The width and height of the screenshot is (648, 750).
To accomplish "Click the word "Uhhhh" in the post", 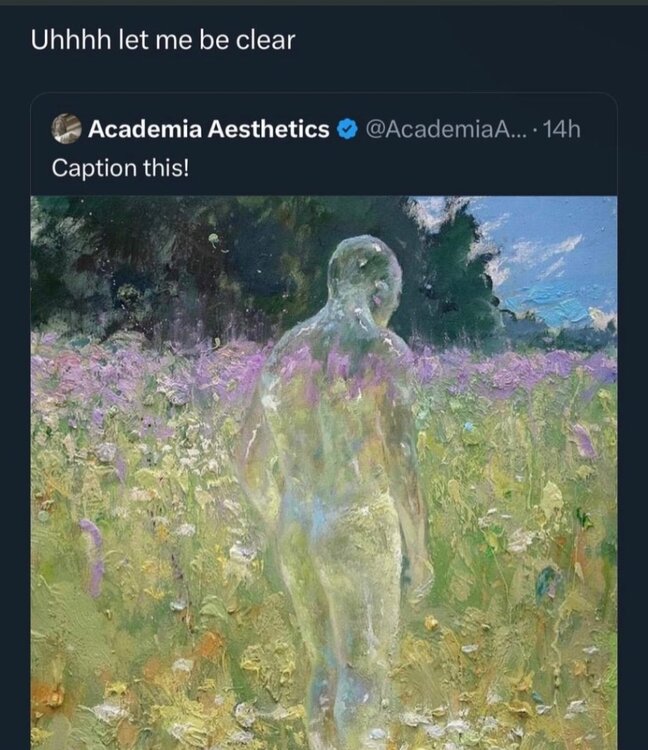I will click(x=65, y=43).
